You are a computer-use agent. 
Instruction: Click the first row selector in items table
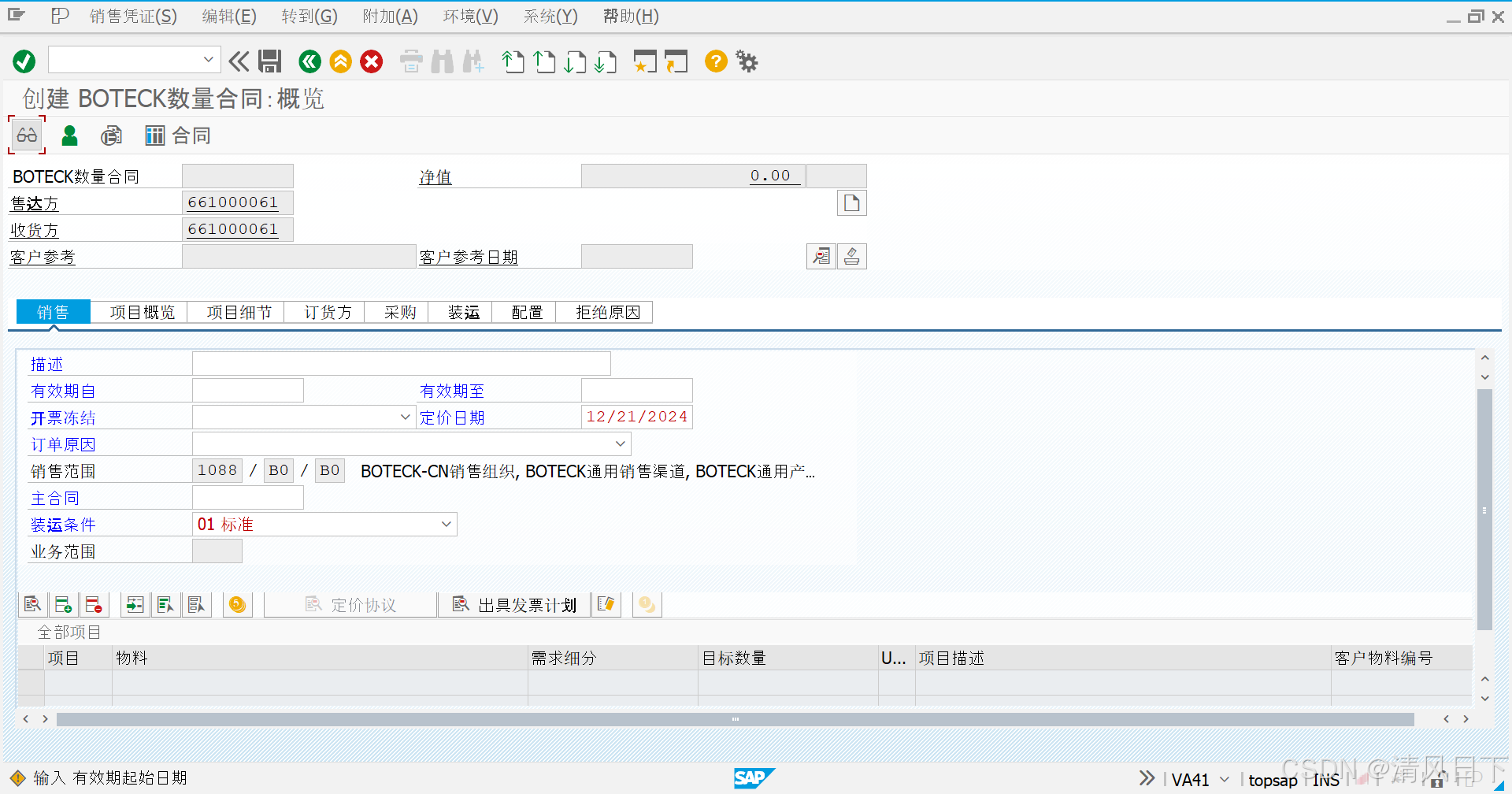(x=31, y=682)
